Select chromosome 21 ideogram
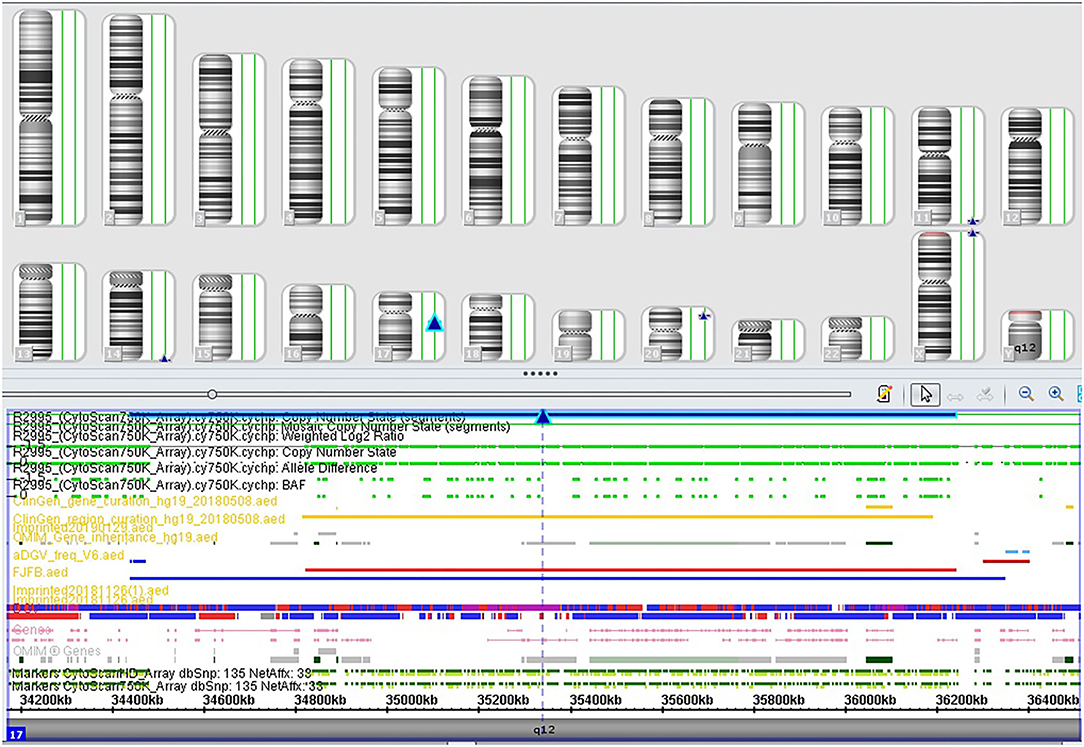The width and height of the screenshot is (1084, 747). coord(755,340)
